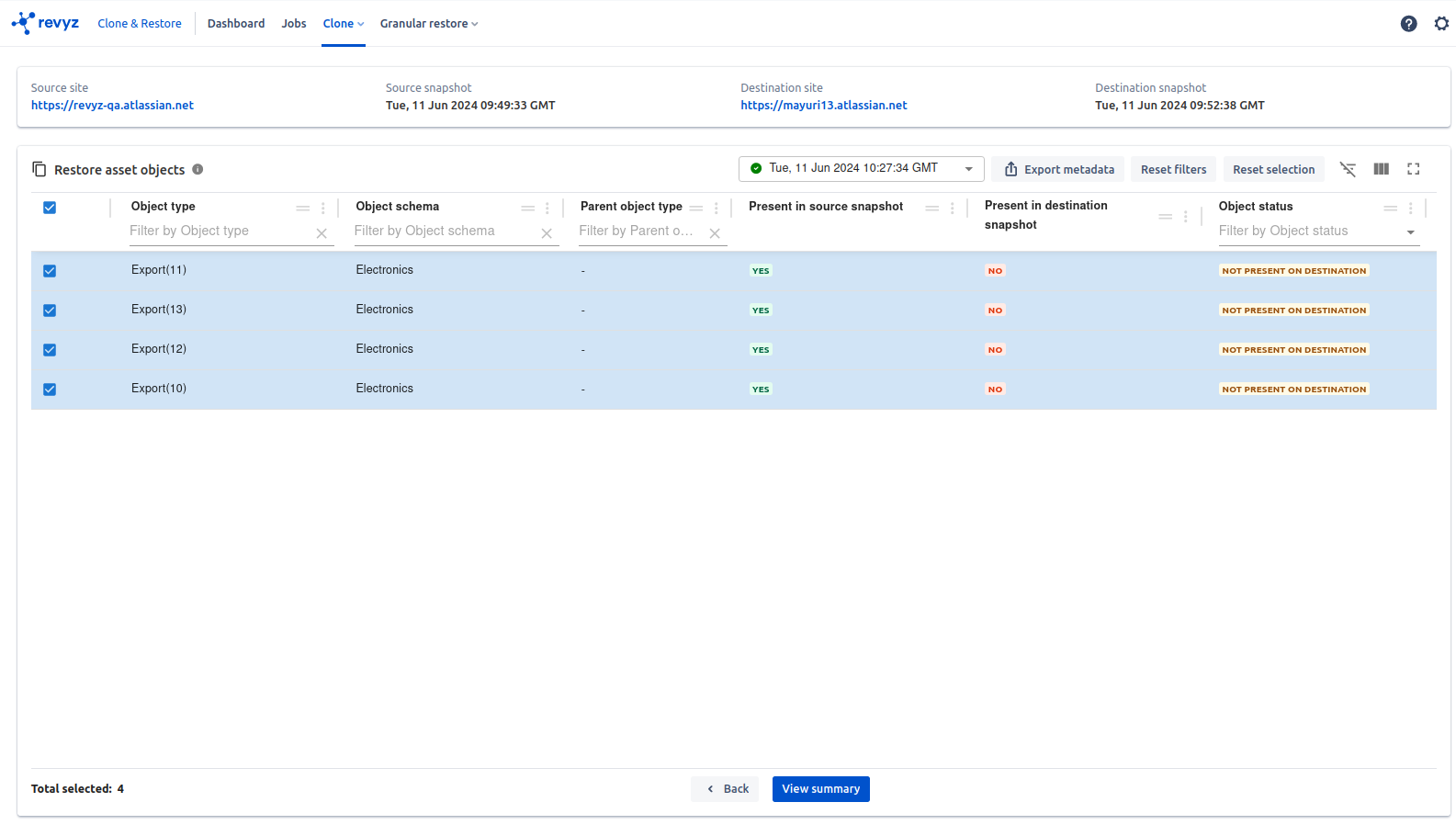Toggle fullscreen table view icon
This screenshot has height=836, width=1456.
coord(1414,169)
